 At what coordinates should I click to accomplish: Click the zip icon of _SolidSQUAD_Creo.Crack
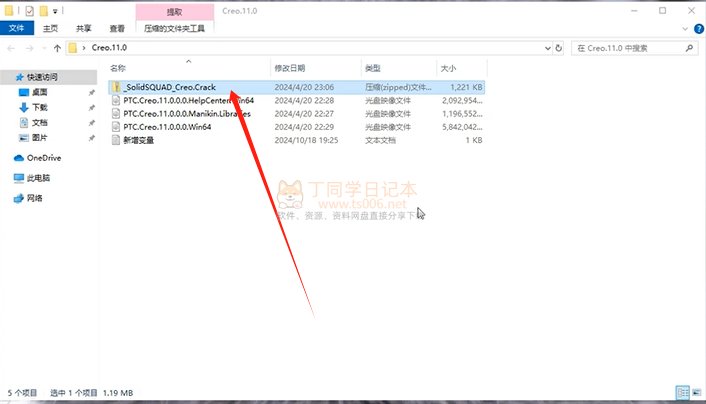point(116,87)
